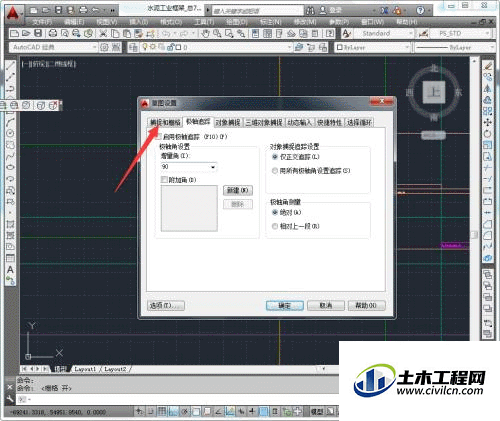Select the Circle draw tool
Image resolution: width=500 pixels, height=421 pixels.
10,133
